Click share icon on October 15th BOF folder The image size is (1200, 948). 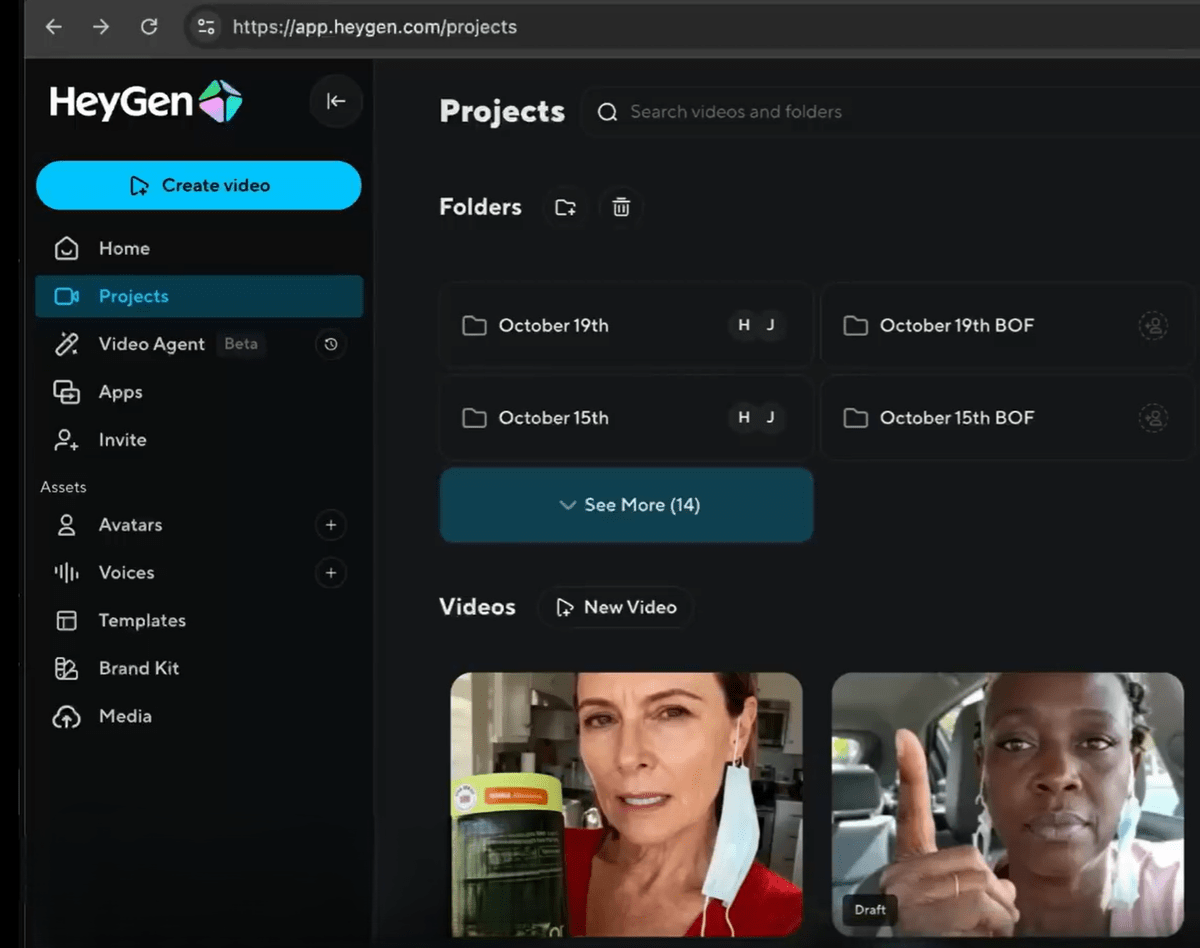[1153, 418]
